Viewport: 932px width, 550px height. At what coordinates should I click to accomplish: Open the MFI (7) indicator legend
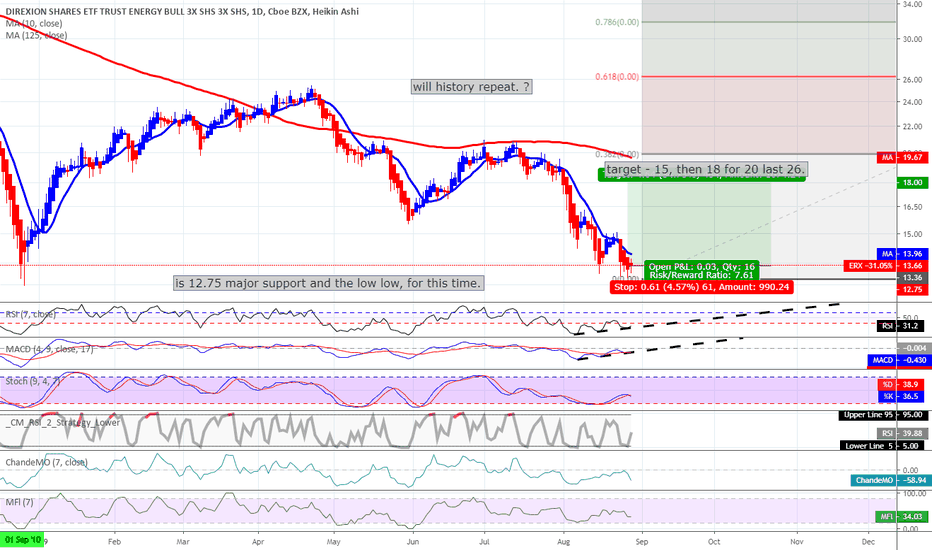point(19,502)
